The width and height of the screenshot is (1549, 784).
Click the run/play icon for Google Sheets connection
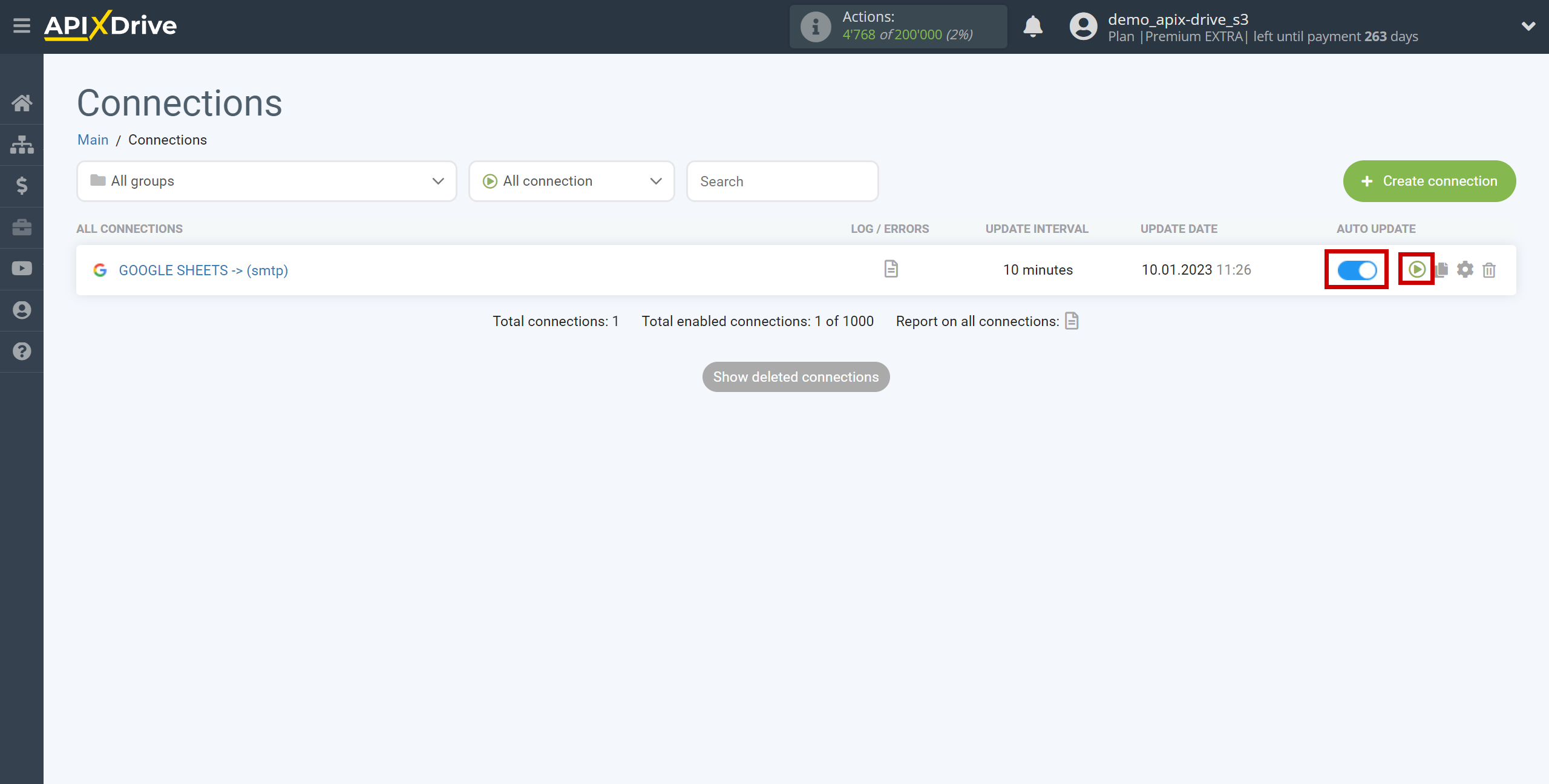pyautogui.click(x=1416, y=269)
